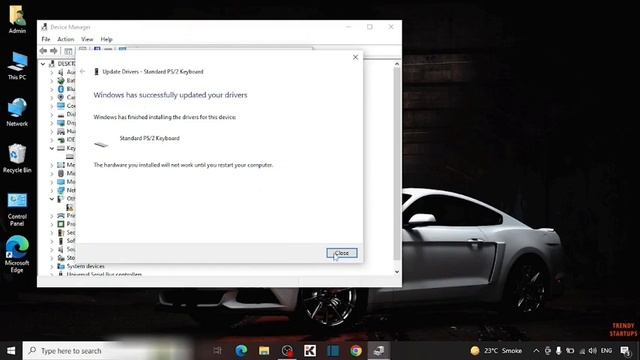
Task: Open the notification center icon
Action: pyautogui.click(x=625, y=351)
